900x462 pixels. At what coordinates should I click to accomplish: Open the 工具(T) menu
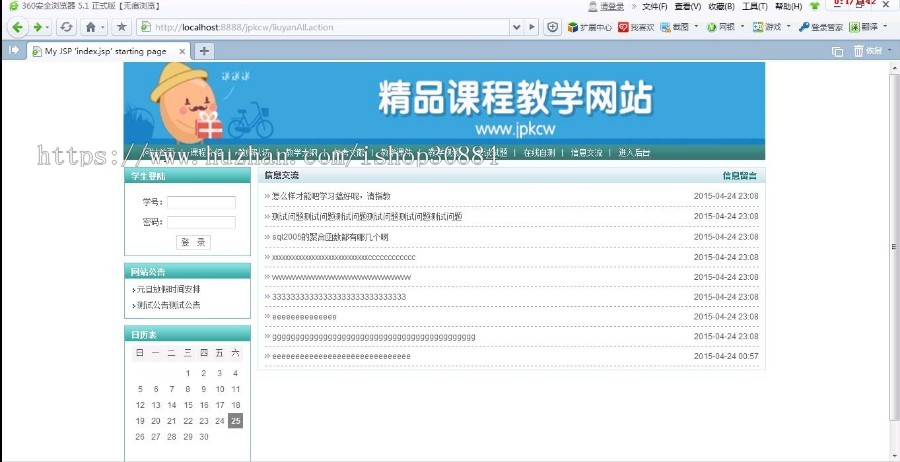pyautogui.click(x=755, y=6)
